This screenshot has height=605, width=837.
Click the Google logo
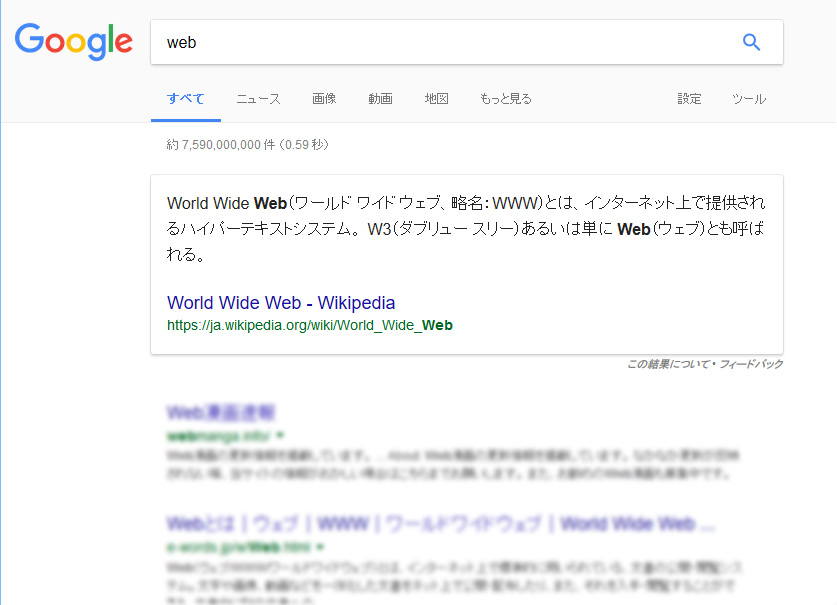tap(74, 42)
